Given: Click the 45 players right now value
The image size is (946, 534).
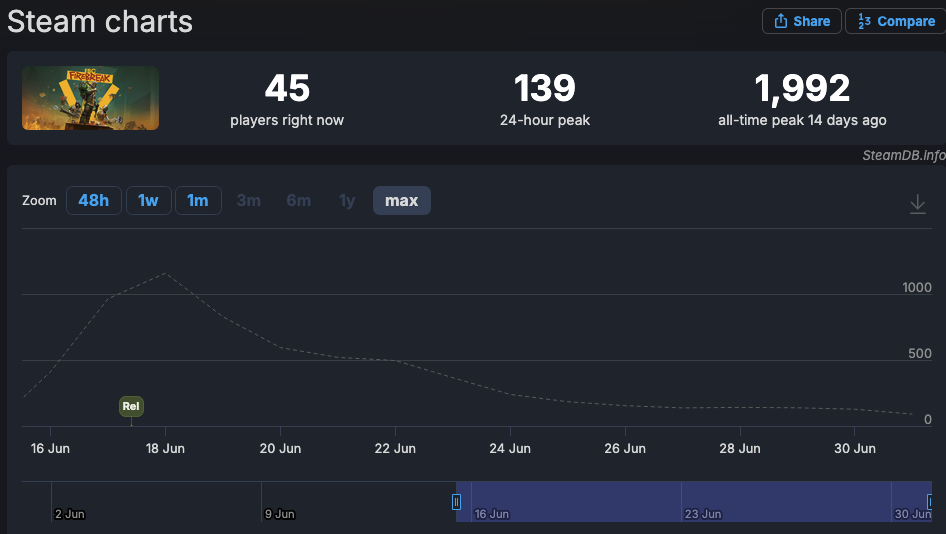Looking at the screenshot, I should pyautogui.click(x=287, y=88).
